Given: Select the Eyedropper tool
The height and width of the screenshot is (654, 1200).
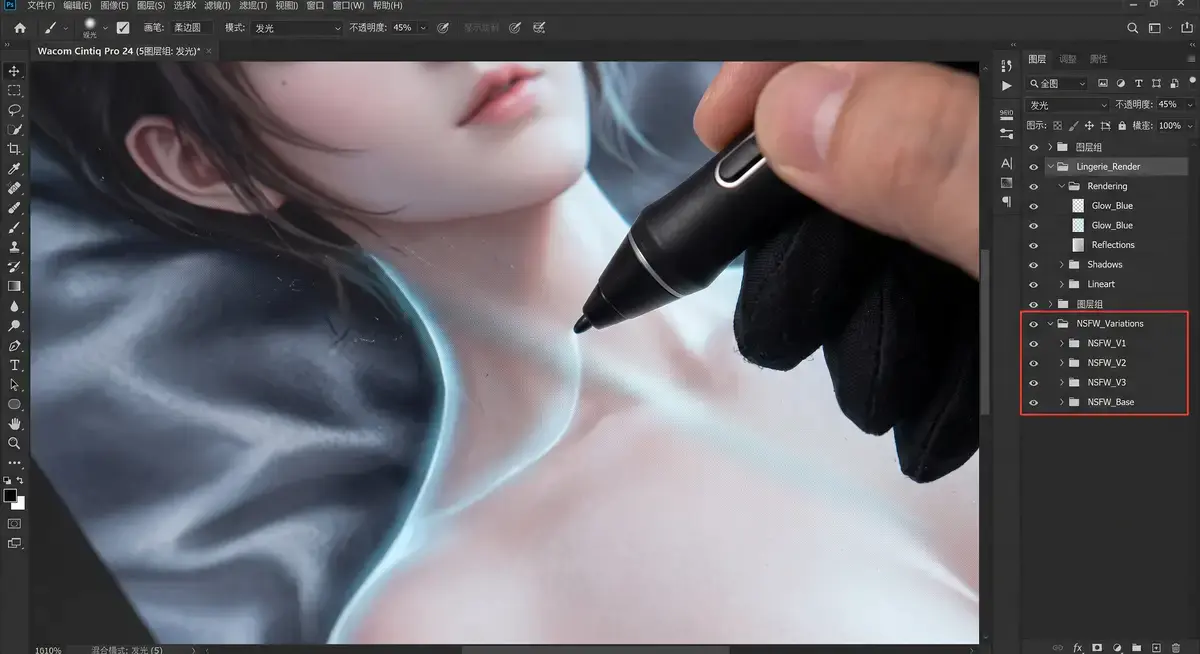Looking at the screenshot, I should pyautogui.click(x=14, y=168).
